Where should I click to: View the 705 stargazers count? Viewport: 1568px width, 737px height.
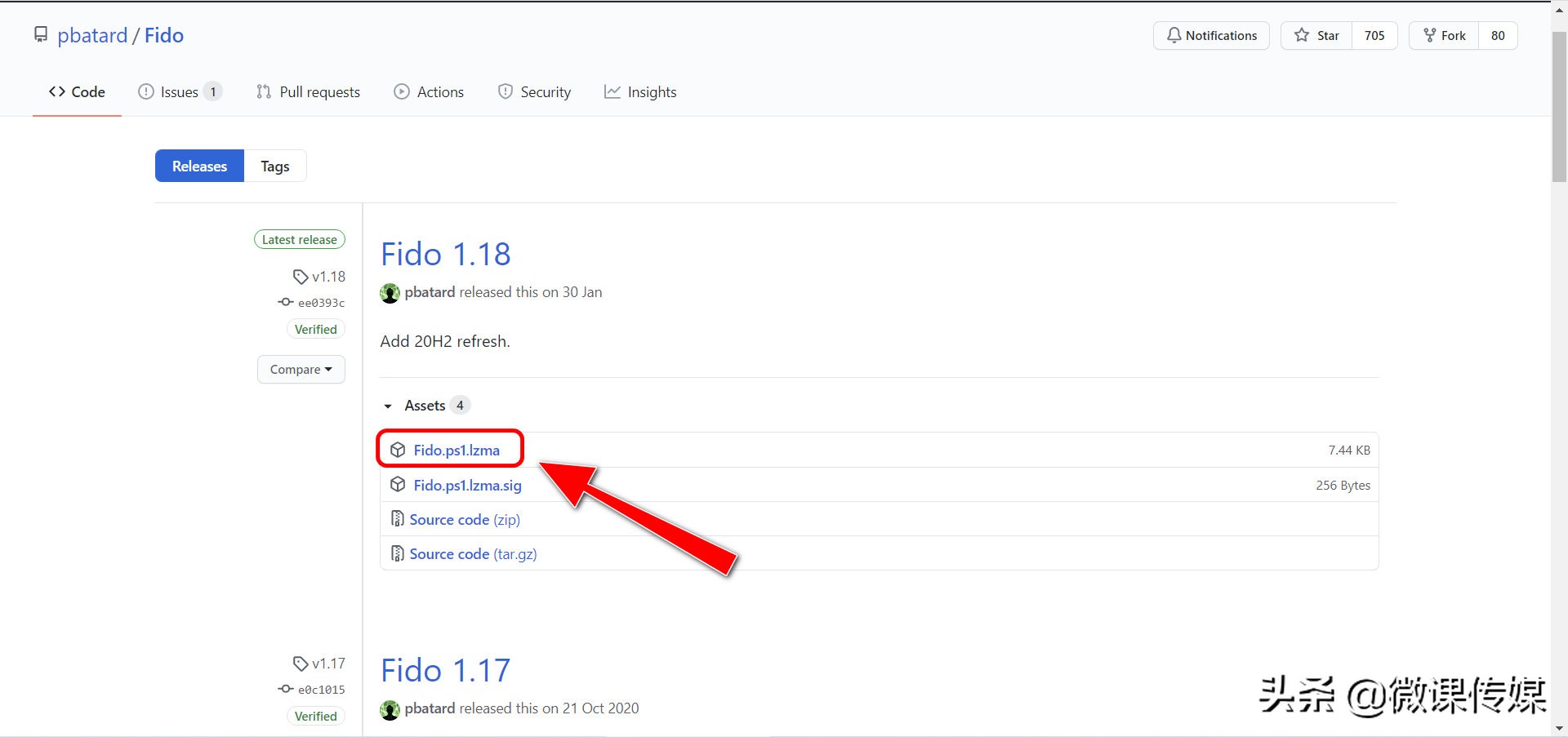[1374, 35]
